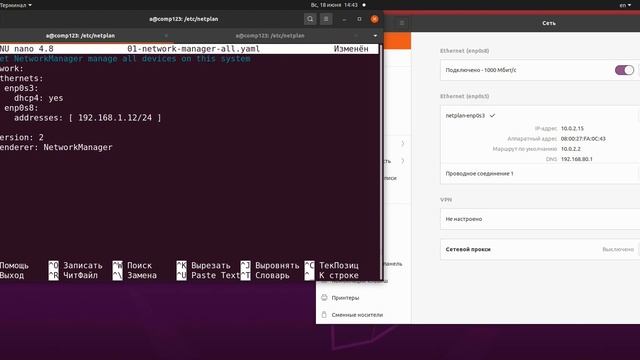Click the hardware address 08:00:27:FA:0C:43
Image resolution: width=640 pixels, height=360 pixels.
[583, 139]
